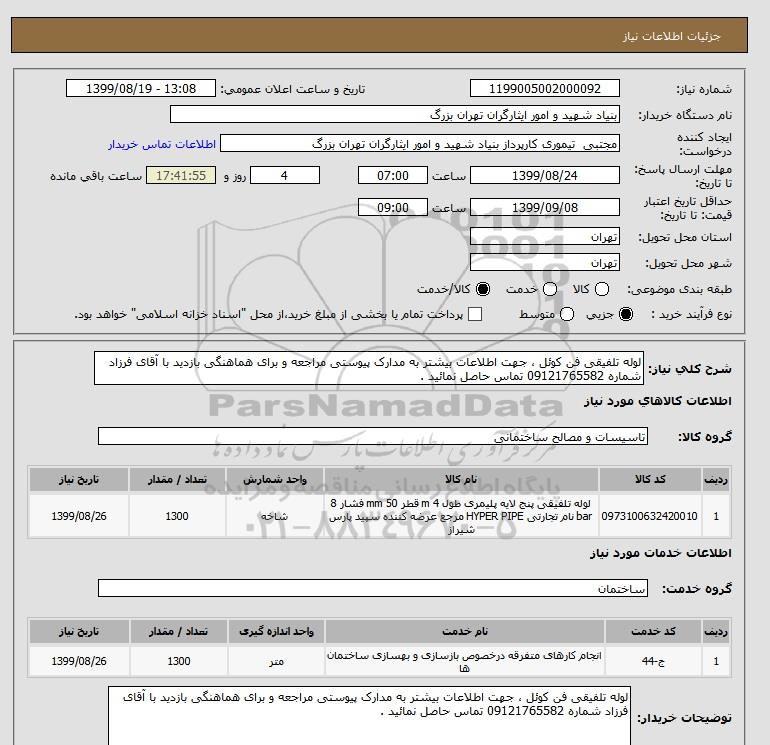Toggle the treasury bonds payment checkbox
Image resolution: width=770 pixels, height=745 pixels.
point(475,314)
